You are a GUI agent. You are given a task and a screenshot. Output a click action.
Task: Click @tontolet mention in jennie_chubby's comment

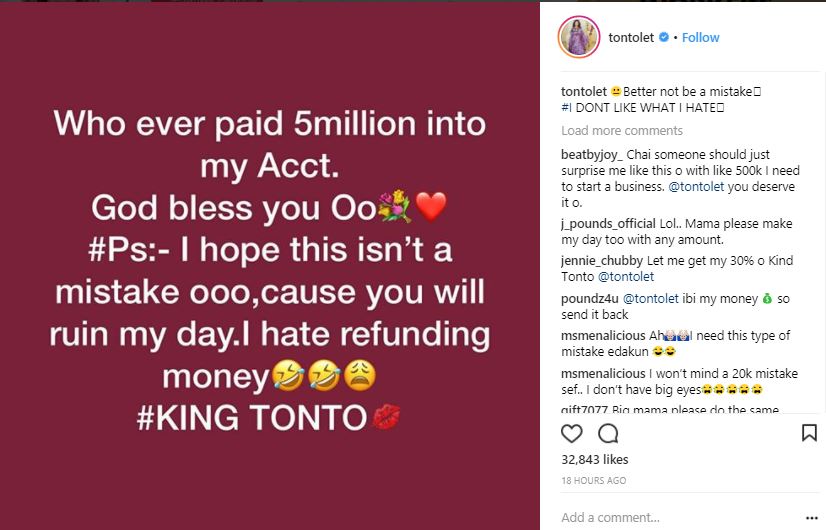625,276
